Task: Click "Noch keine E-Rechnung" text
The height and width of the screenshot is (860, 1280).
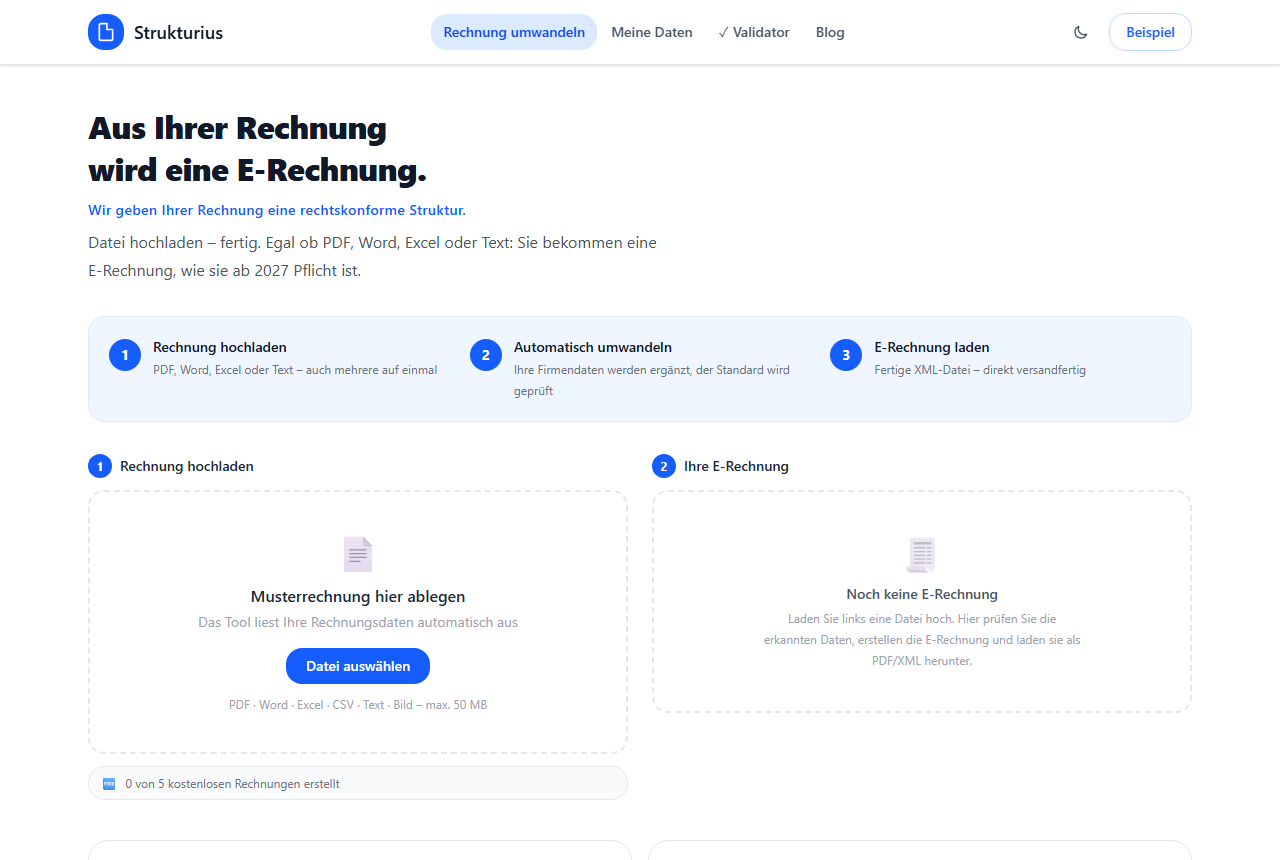Action: pyautogui.click(x=922, y=594)
